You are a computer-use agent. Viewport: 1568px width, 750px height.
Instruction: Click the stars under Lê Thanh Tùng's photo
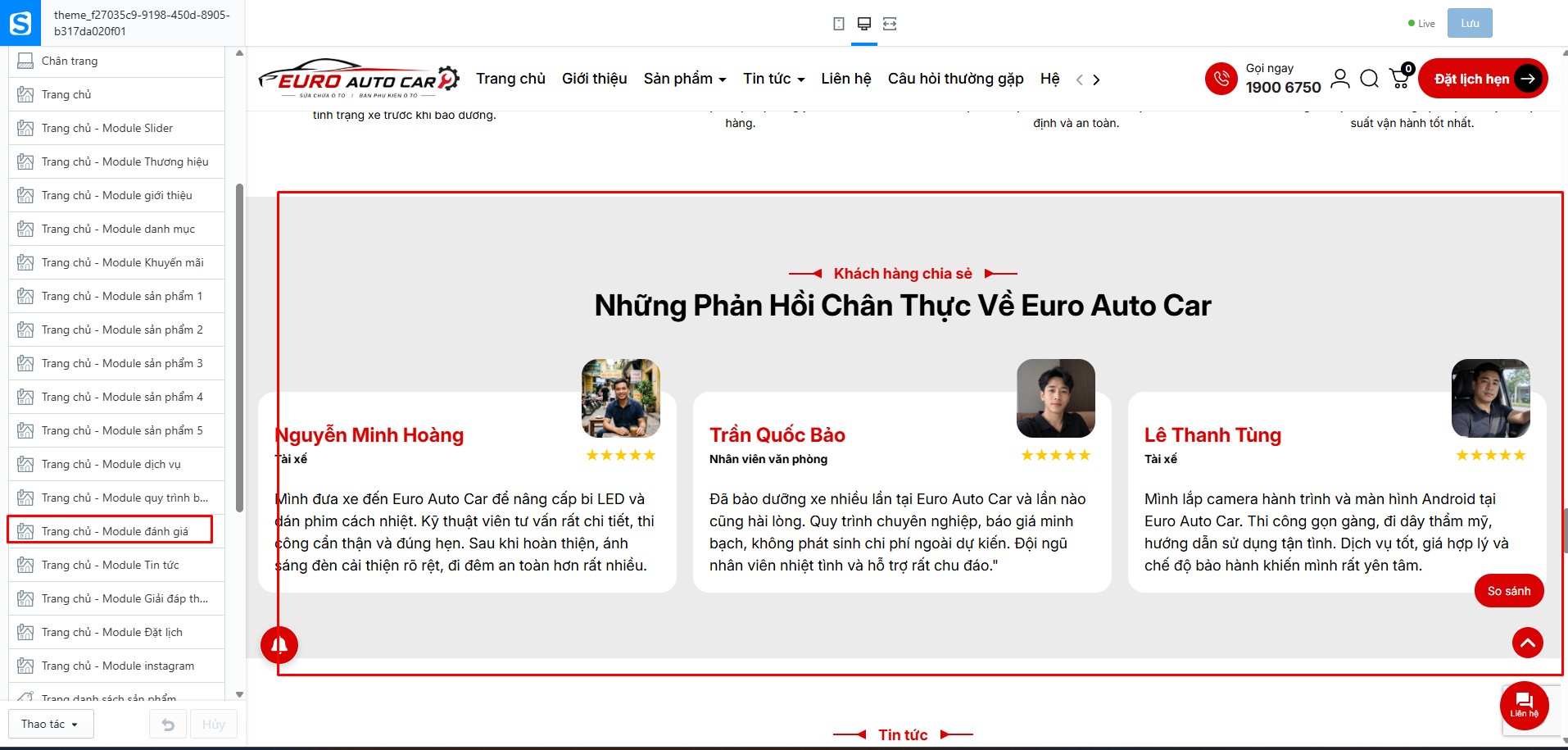(1491, 455)
